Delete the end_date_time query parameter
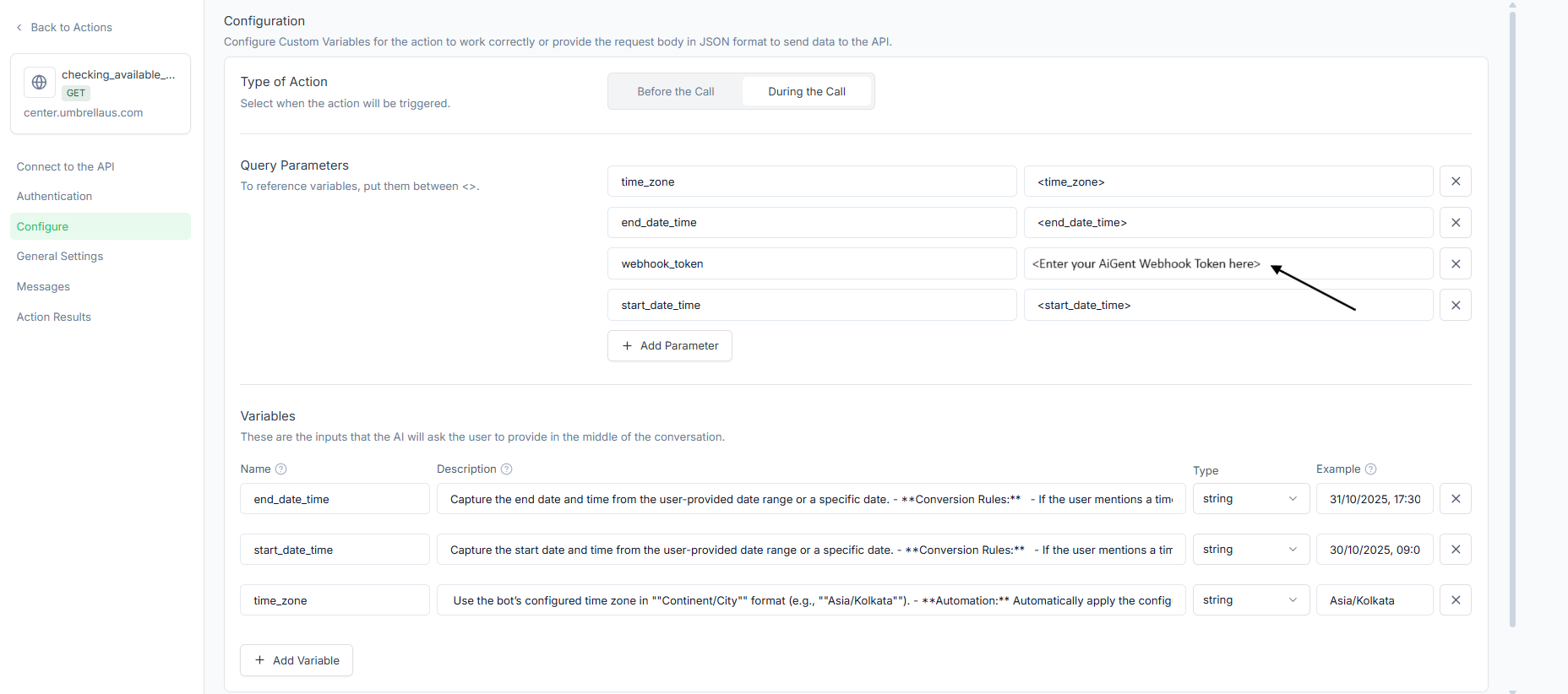Screen dimensions: 1568x694 [1456, 223]
